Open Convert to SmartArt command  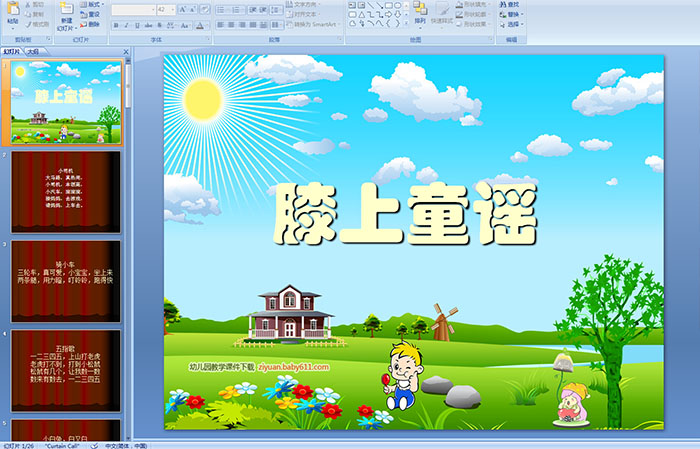[314, 24]
